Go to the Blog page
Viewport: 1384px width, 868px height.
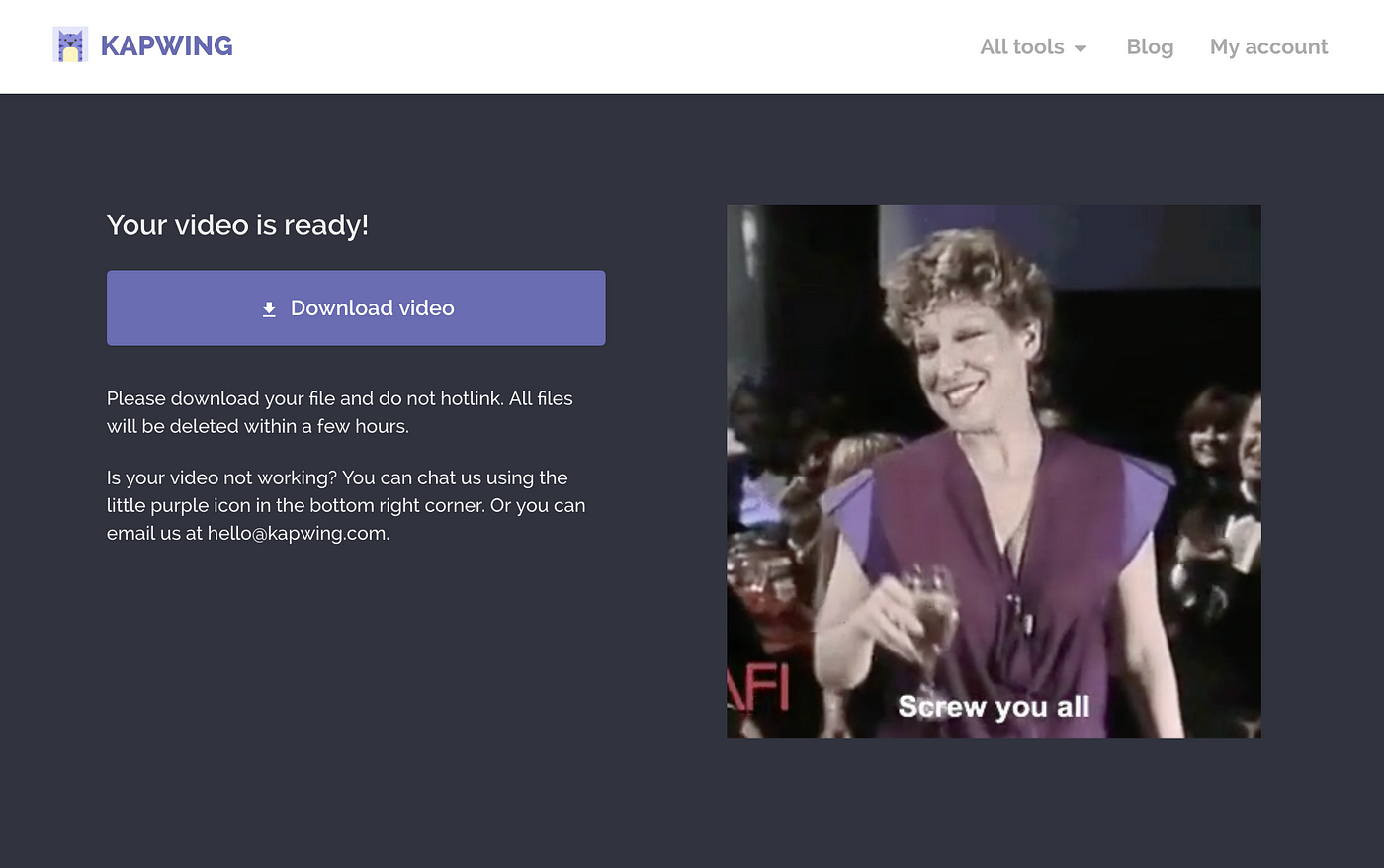pos(1150,46)
